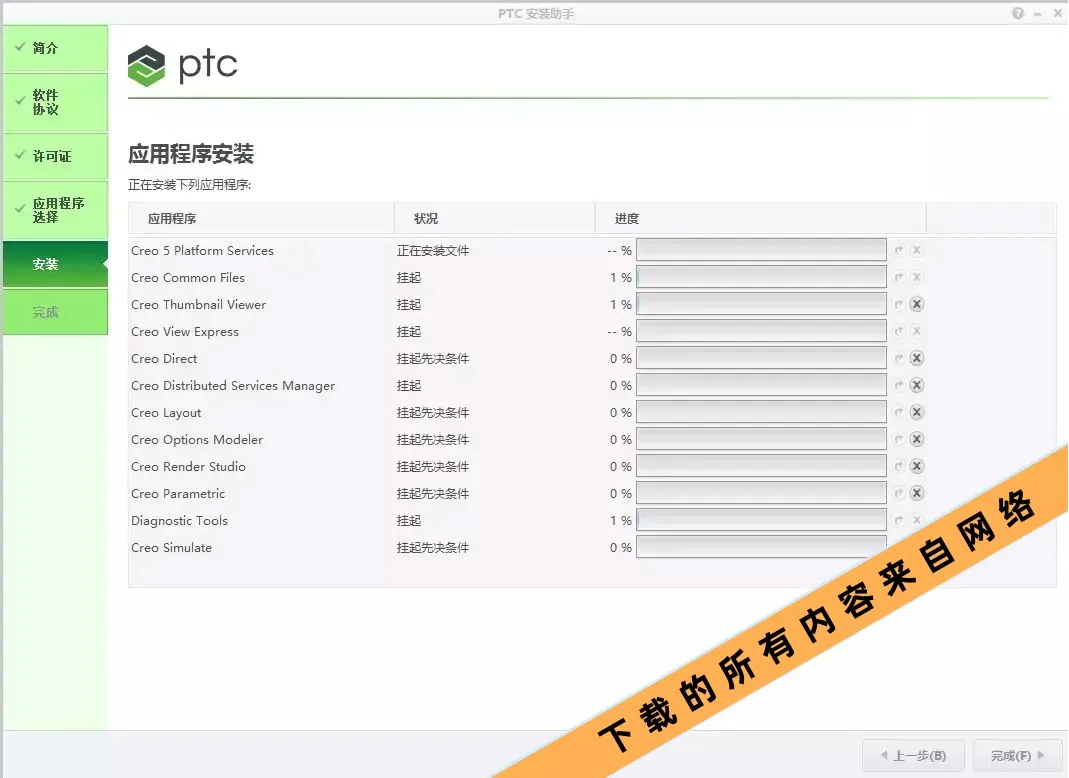
Task: Click the 完成(F) button
Action: tap(1017, 755)
